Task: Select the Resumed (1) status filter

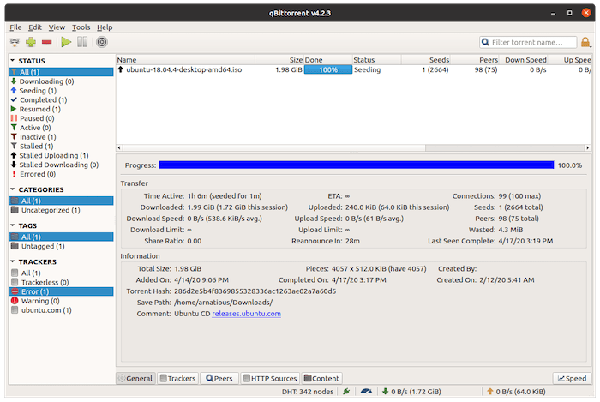Action: [61, 109]
